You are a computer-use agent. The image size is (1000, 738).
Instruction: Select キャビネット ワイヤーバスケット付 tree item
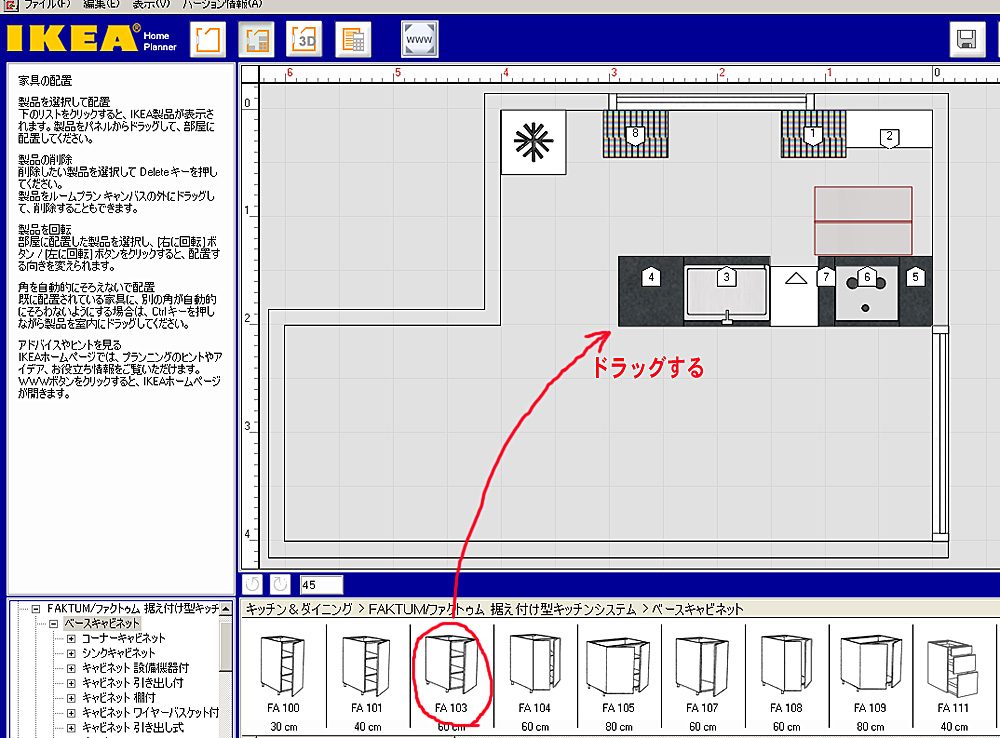150,713
